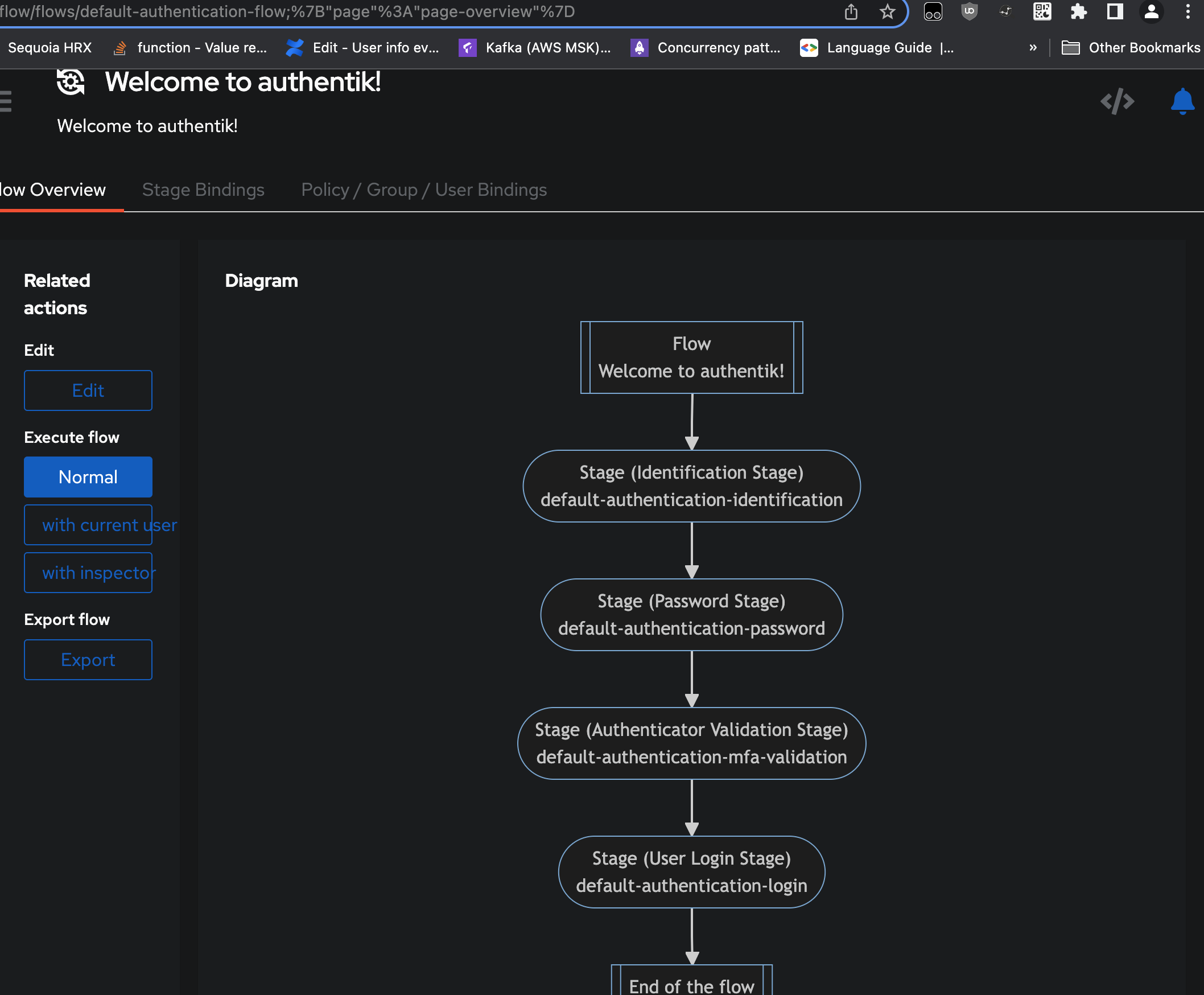1204x995 pixels.
Task: Bookmark this page using the star icon
Action: coord(887,11)
